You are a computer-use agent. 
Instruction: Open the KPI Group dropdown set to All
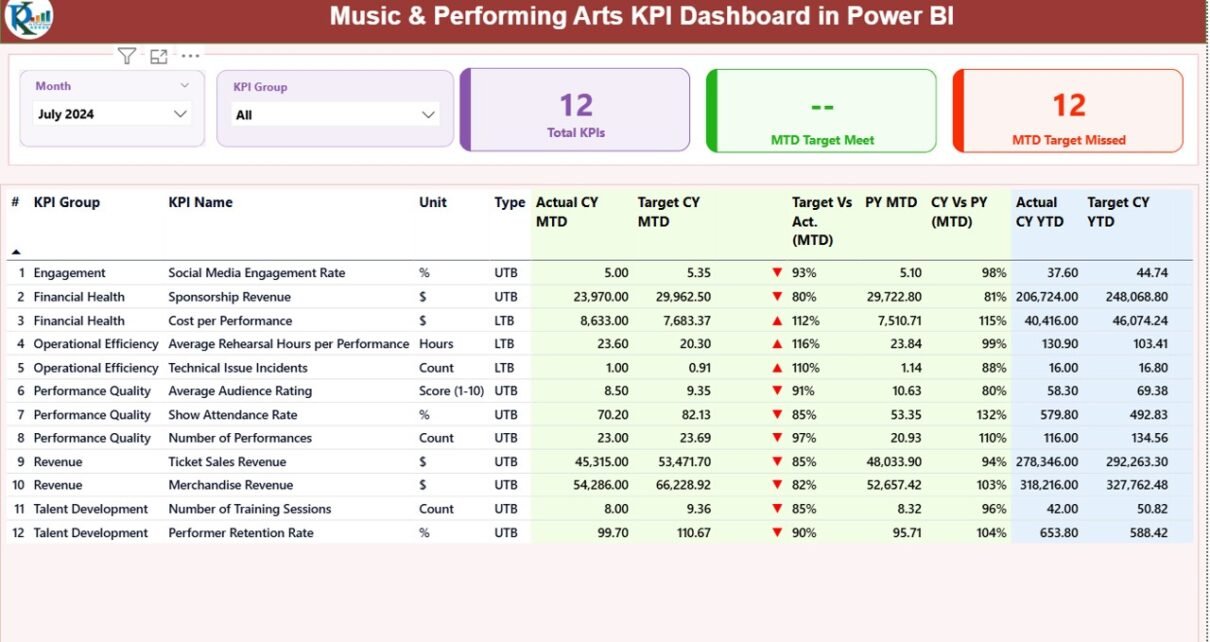point(428,115)
